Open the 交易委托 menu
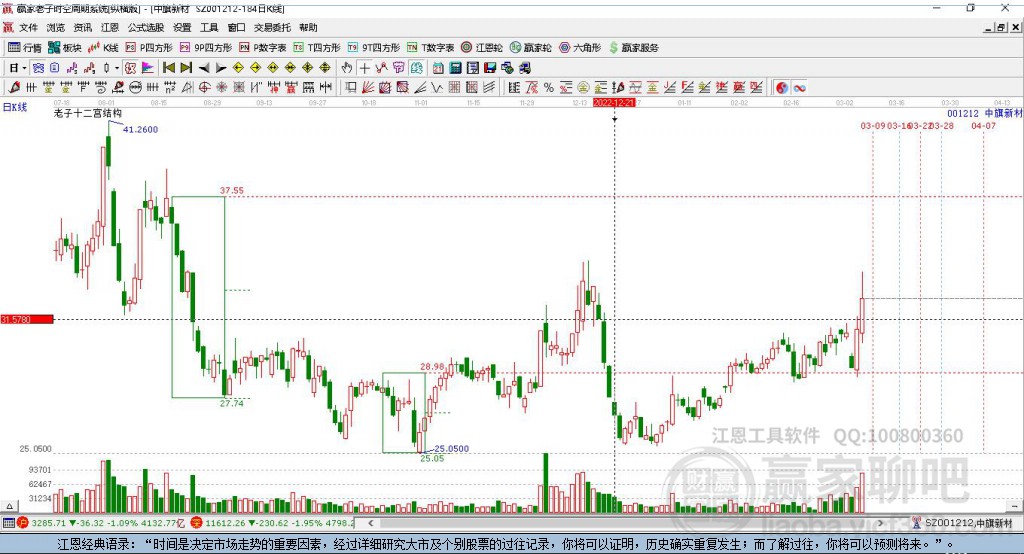 coord(272,27)
